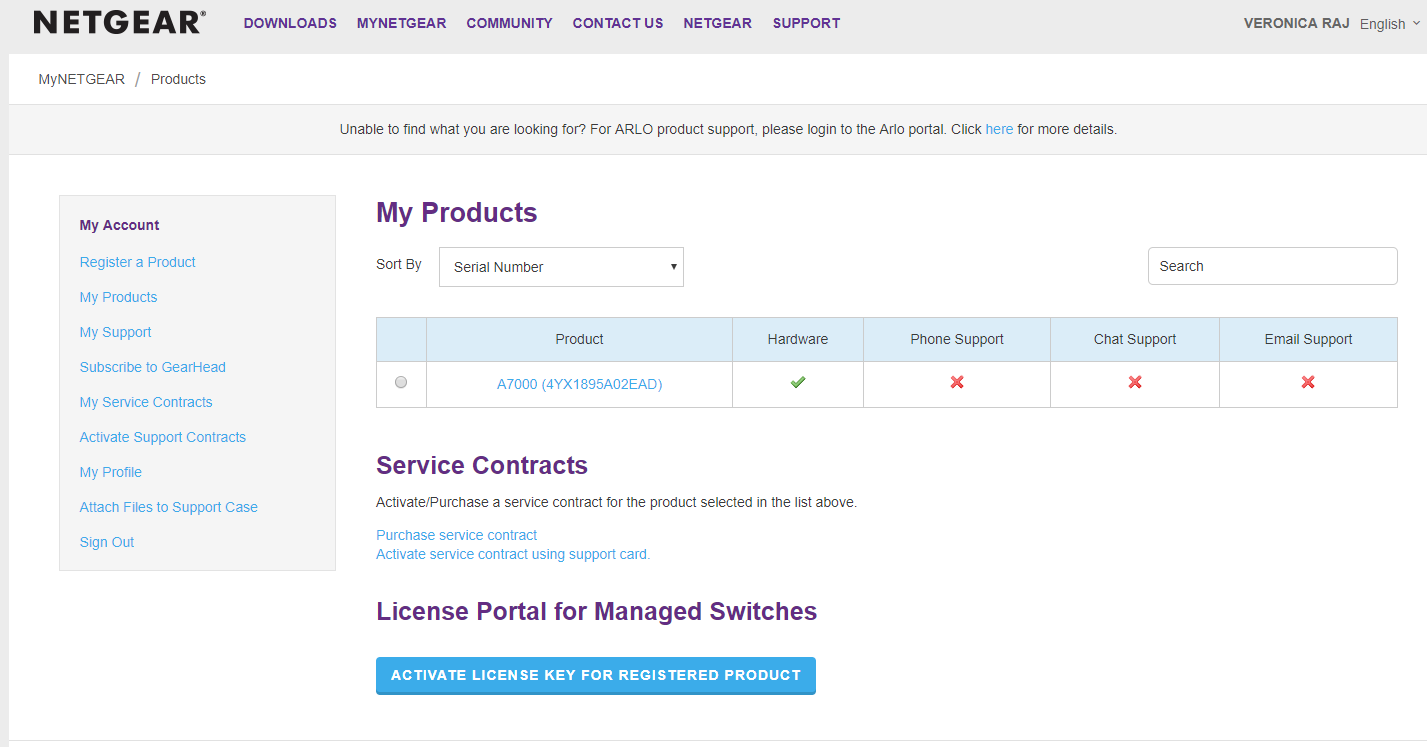Open the A7000 (4YX1895A02EAD) product link

click(579, 384)
